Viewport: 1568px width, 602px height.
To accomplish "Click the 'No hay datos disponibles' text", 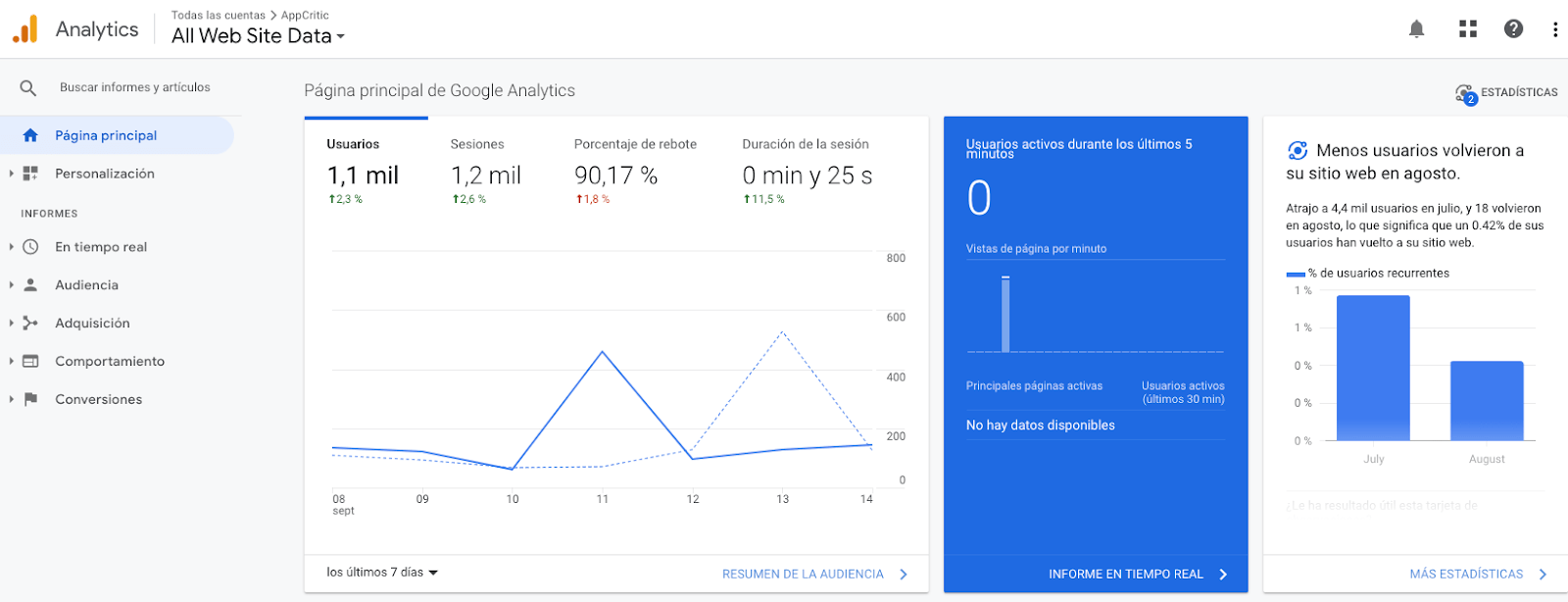I will 1040,426.
